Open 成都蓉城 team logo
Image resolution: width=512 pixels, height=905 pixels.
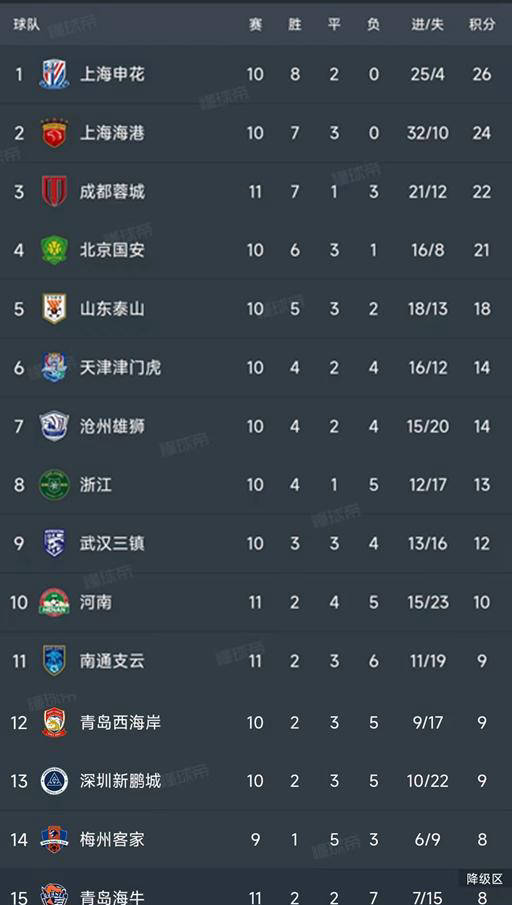54,192
